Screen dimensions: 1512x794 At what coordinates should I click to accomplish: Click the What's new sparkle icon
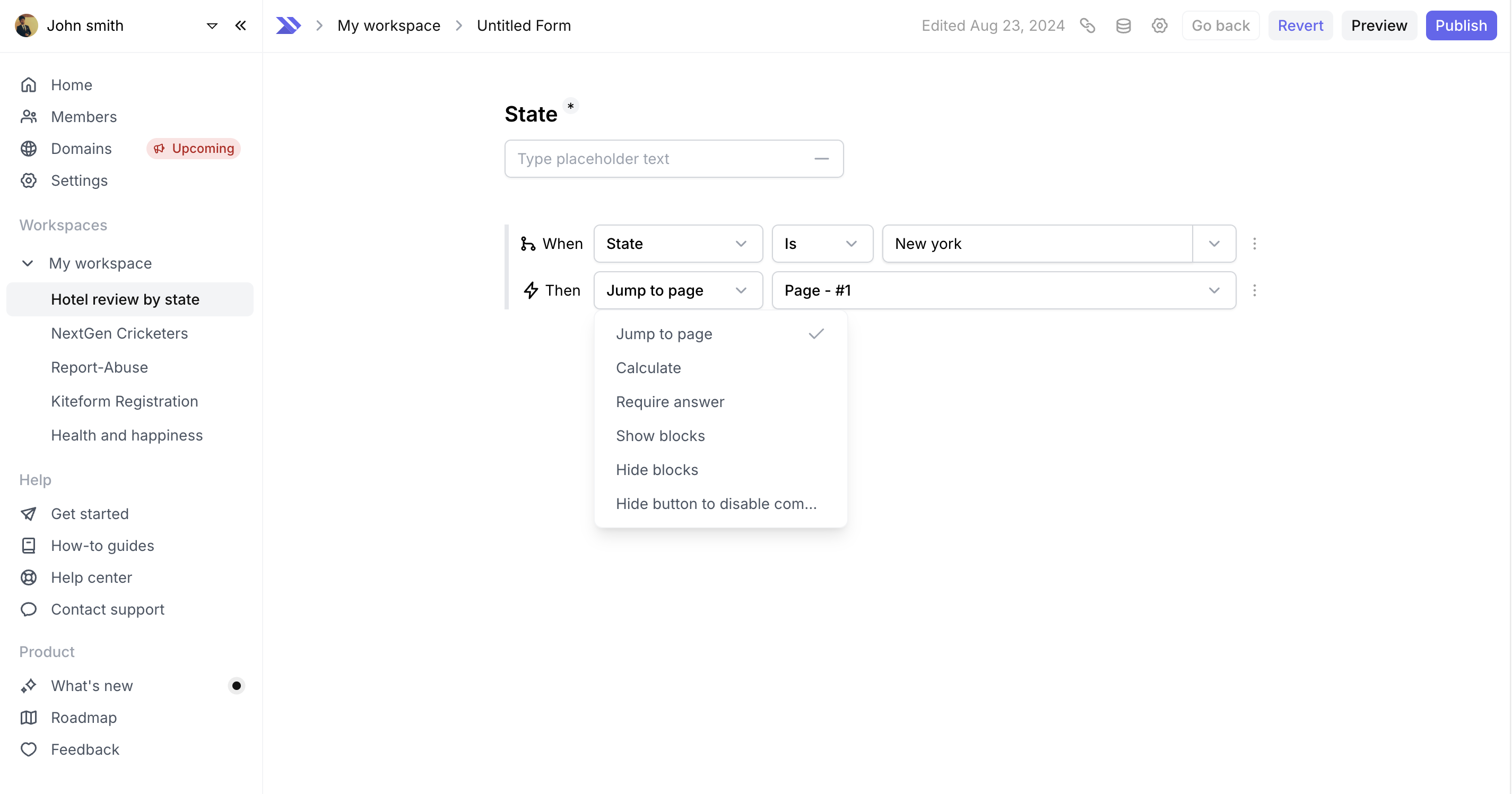29,686
